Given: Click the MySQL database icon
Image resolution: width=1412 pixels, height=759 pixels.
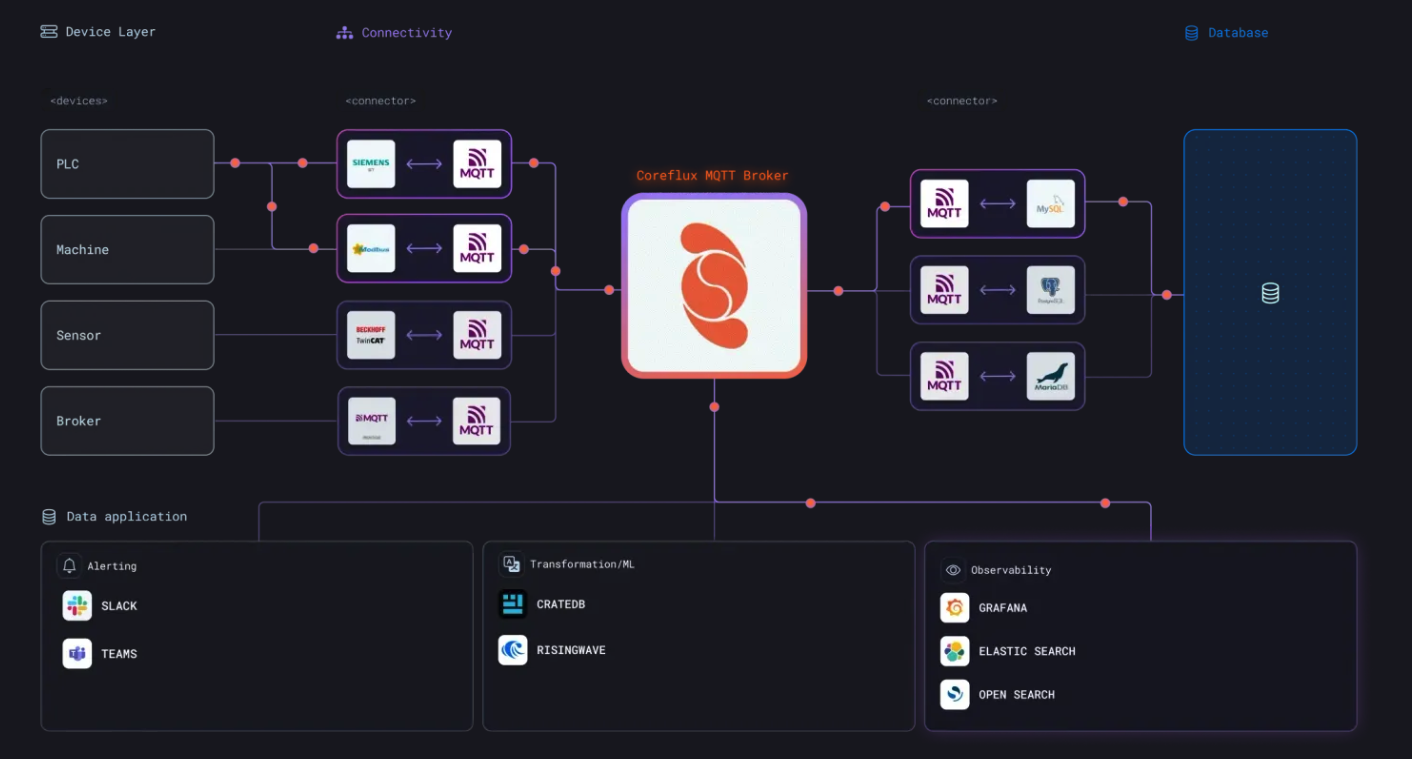Looking at the screenshot, I should tap(1050, 203).
